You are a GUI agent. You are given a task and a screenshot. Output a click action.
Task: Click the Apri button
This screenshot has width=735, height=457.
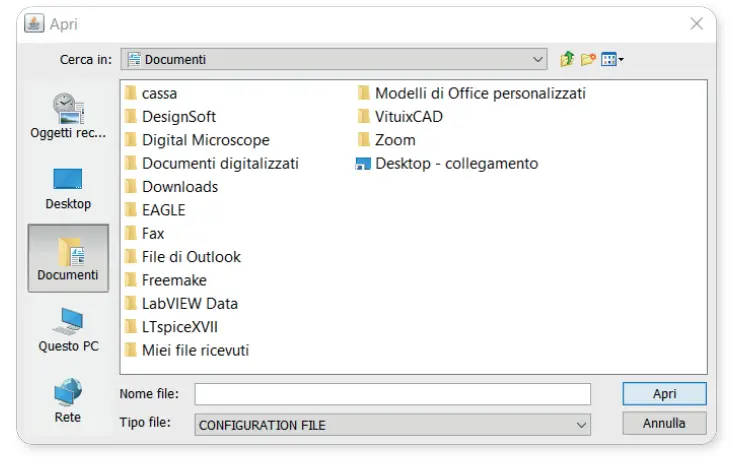tap(664, 394)
